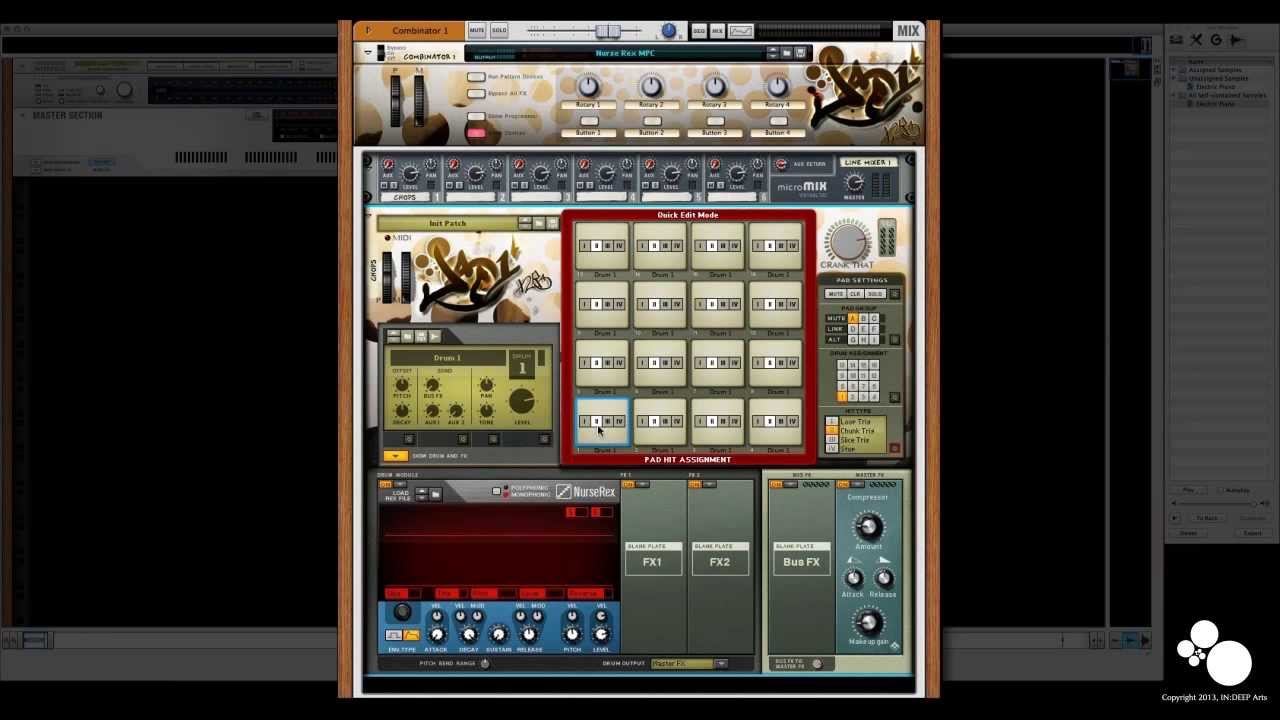This screenshot has width=1280, height=720.
Task: Click the Pad Settings CLR button
Action: [855, 294]
